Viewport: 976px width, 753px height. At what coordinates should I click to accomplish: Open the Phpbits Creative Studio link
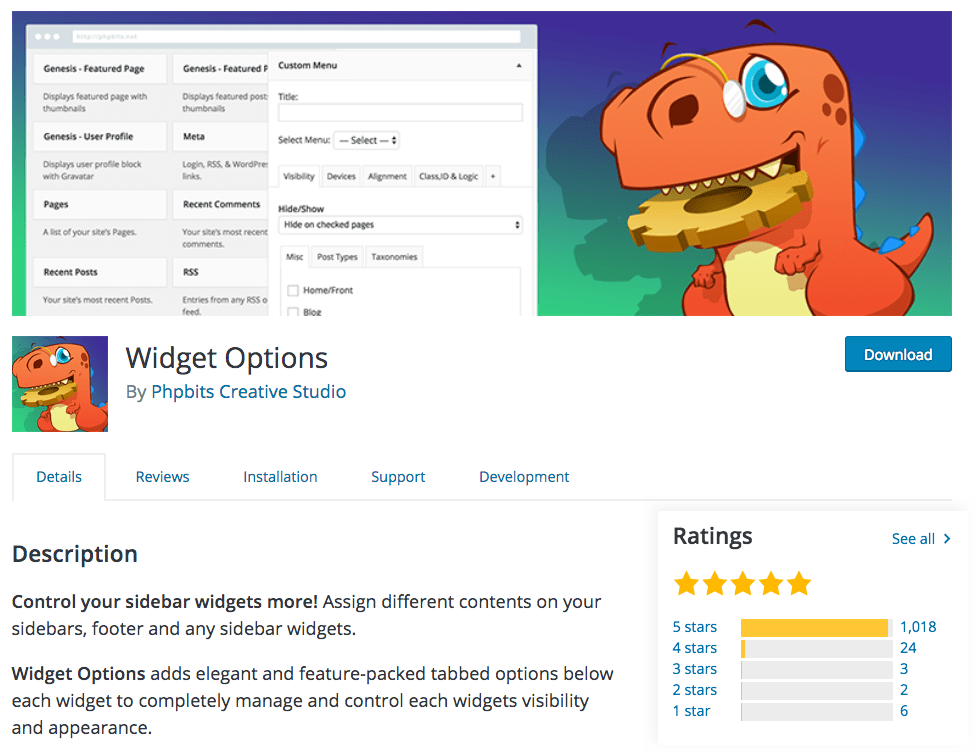(x=248, y=392)
